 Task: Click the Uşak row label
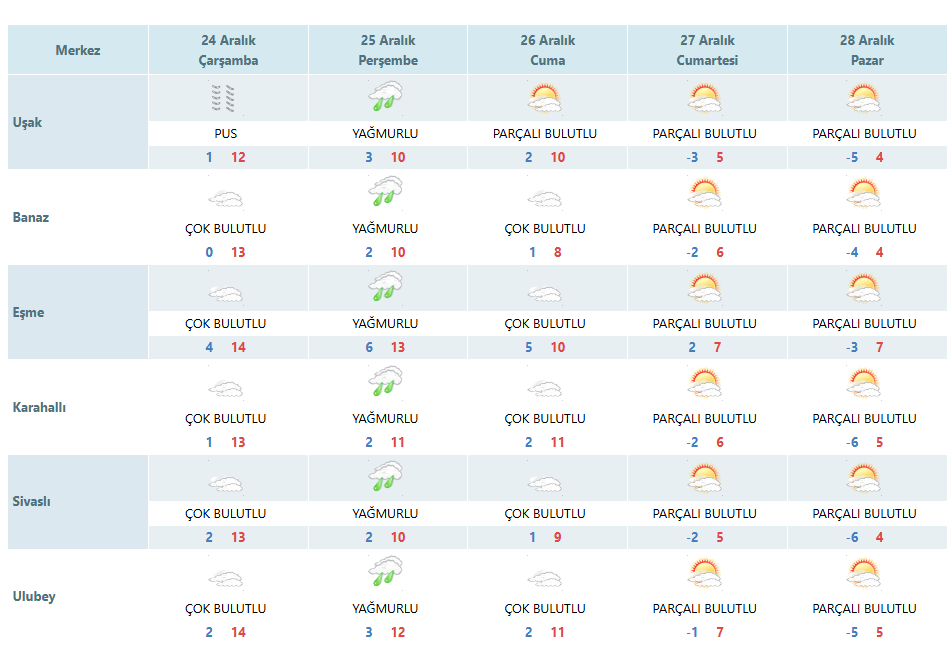27,122
